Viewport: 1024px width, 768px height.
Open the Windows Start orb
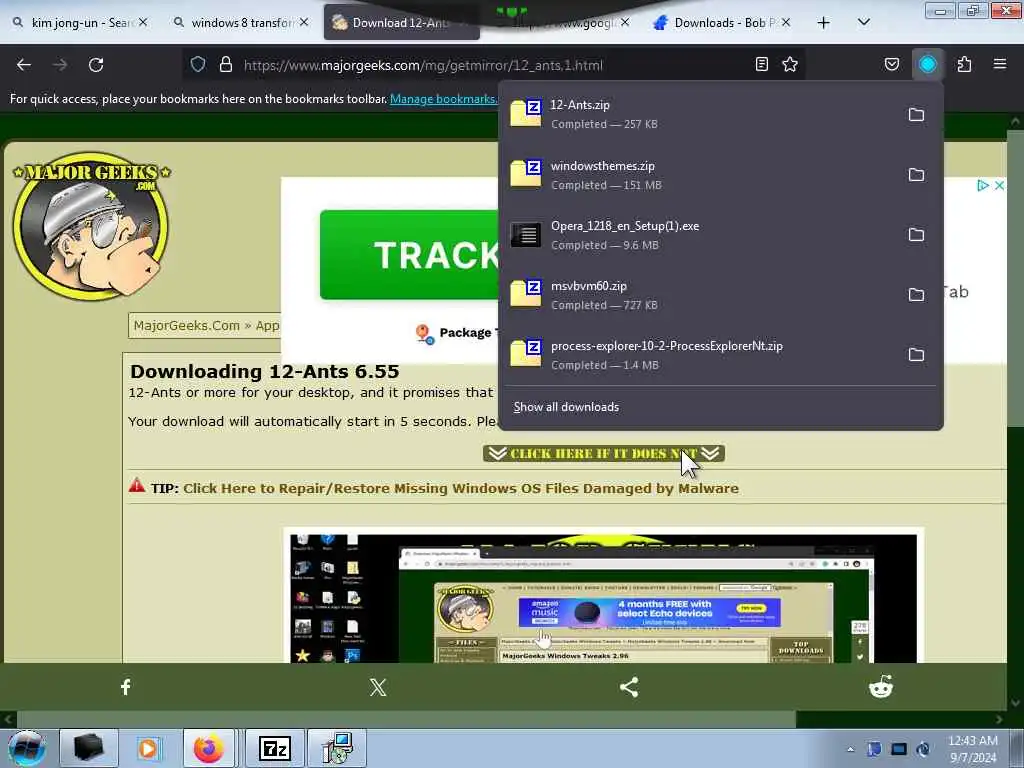27,748
